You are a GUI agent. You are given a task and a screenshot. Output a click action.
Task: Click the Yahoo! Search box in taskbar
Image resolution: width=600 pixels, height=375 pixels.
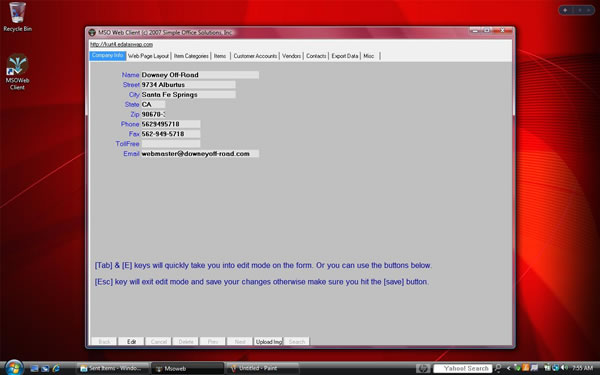click(x=463, y=368)
